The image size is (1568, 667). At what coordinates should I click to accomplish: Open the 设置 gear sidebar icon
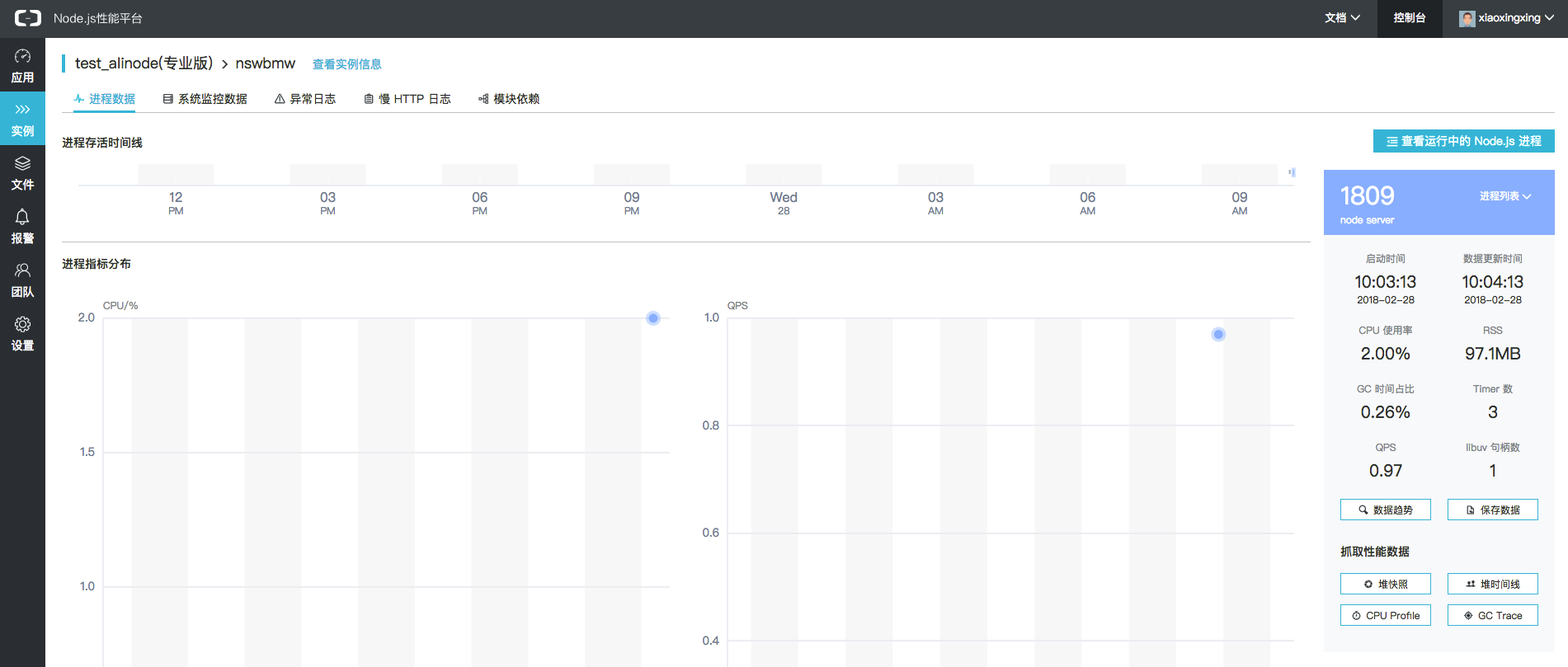pos(22,334)
